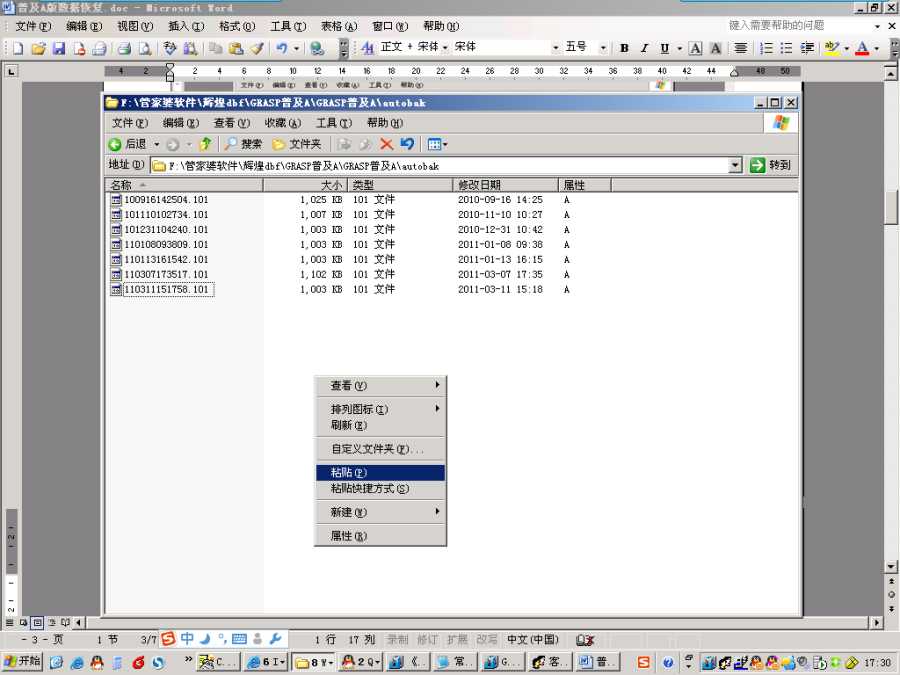Screen dimensions: 900x675
Task: Click the red Delete X icon in Explorer
Action: [x=386, y=144]
